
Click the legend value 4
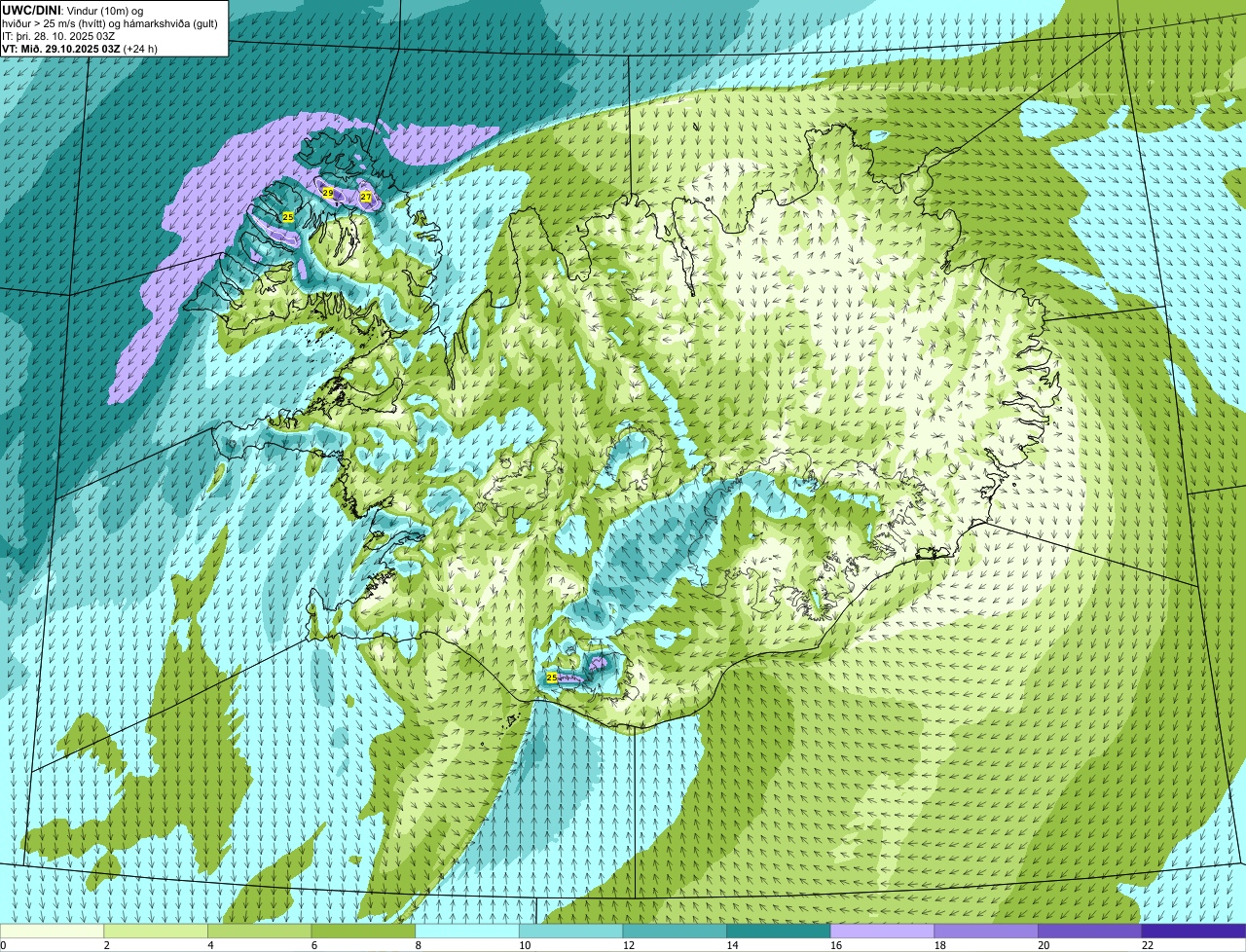tap(209, 945)
